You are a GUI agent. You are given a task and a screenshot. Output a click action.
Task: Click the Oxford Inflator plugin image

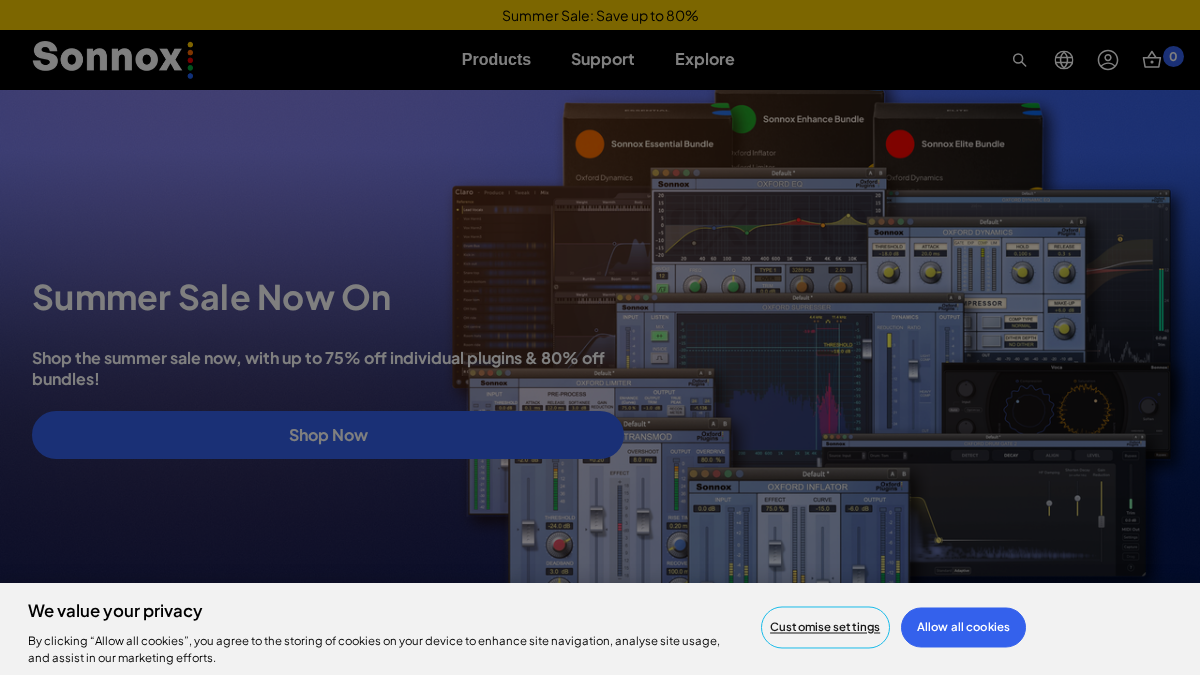coord(799,526)
